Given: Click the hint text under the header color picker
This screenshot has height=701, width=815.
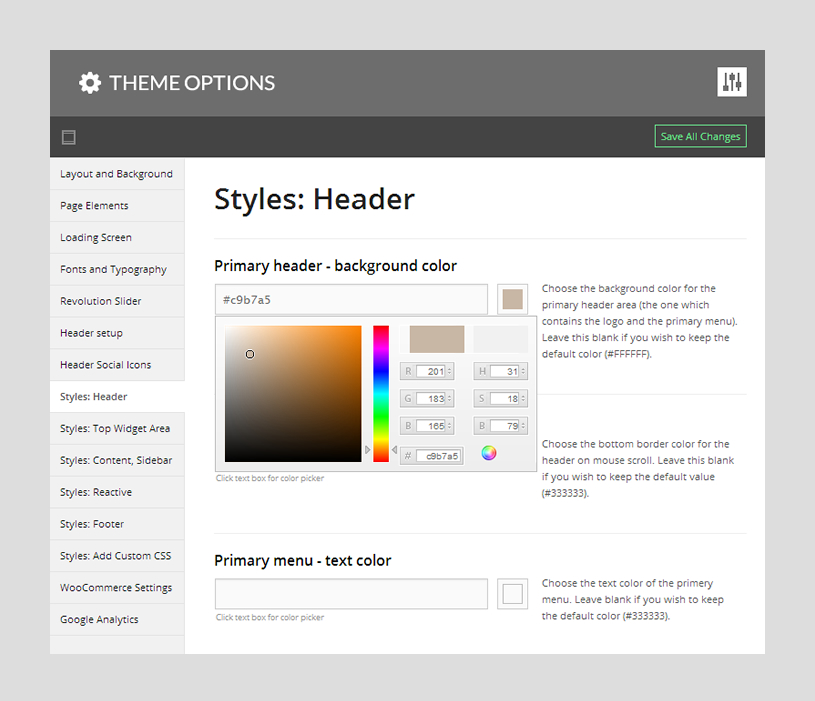Looking at the screenshot, I should 270,478.
